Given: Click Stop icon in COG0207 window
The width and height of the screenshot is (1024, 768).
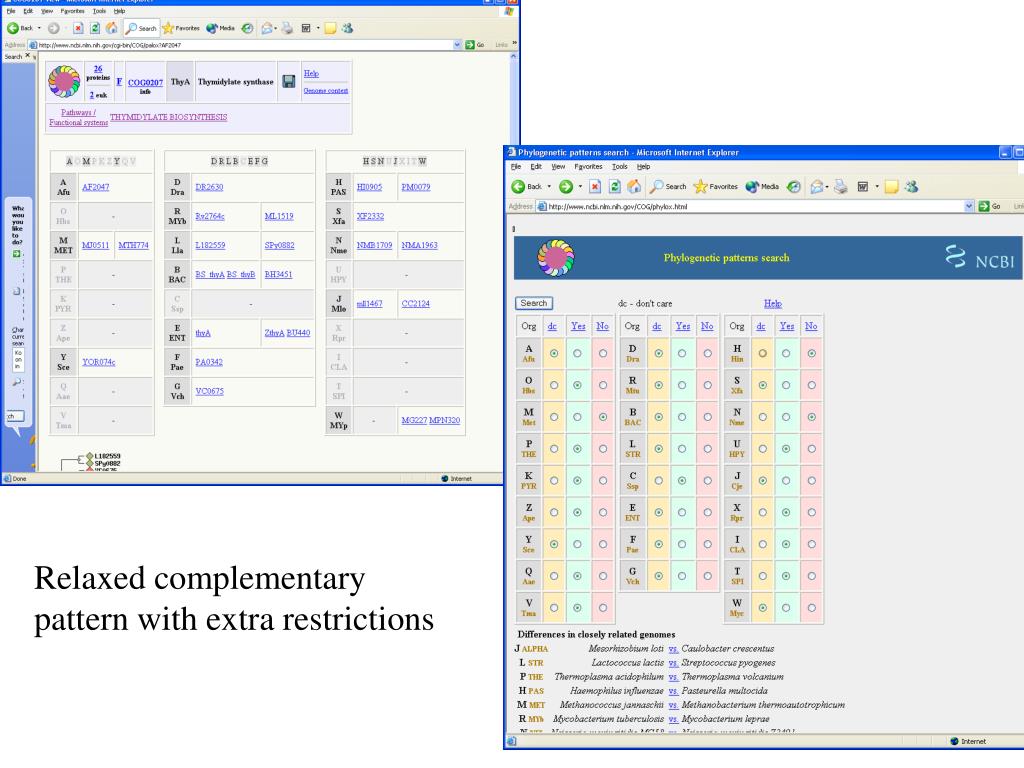Looking at the screenshot, I should (78, 28).
